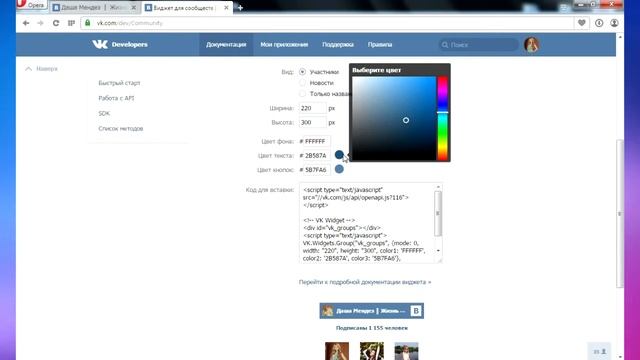Open Работа с API sidebar link
This screenshot has width=640, height=360.
click(x=116, y=98)
